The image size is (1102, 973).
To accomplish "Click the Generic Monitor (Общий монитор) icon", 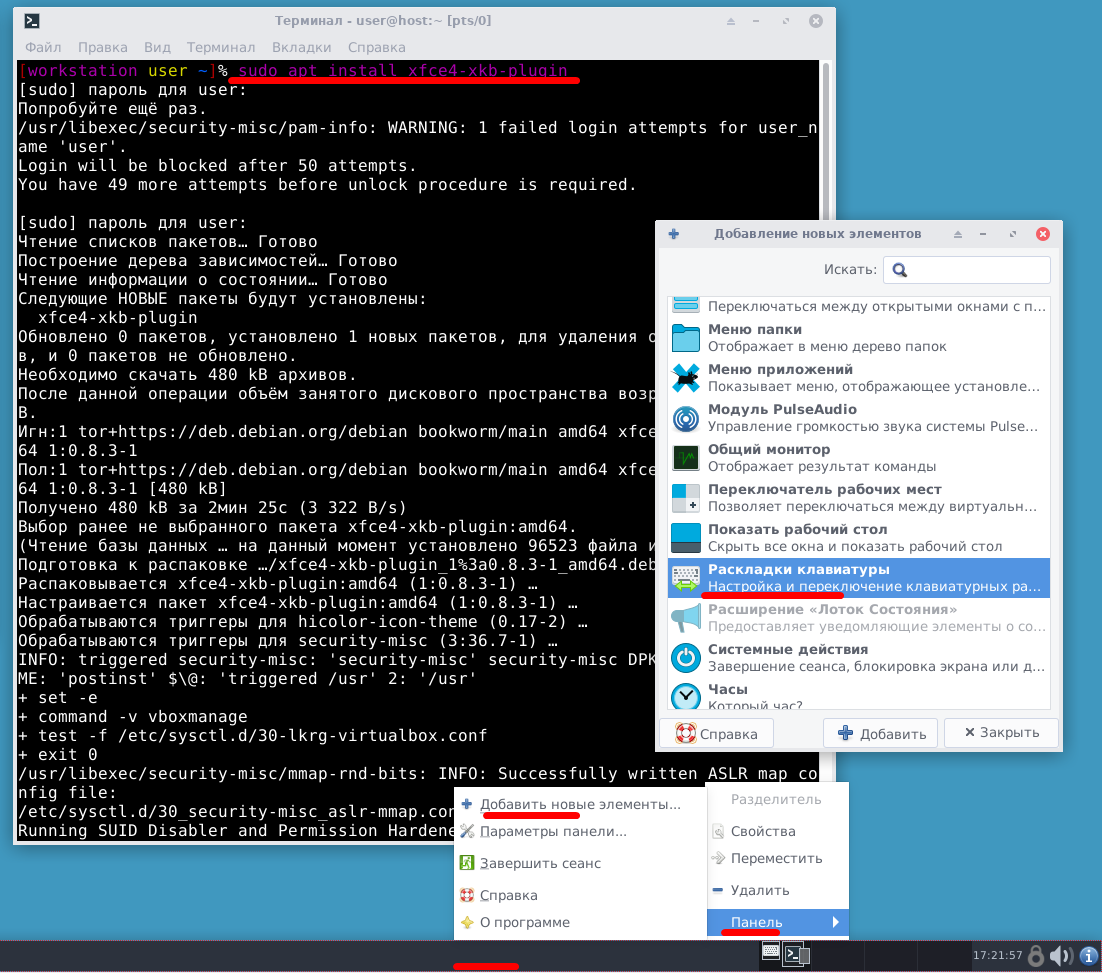I will pyautogui.click(x=686, y=458).
